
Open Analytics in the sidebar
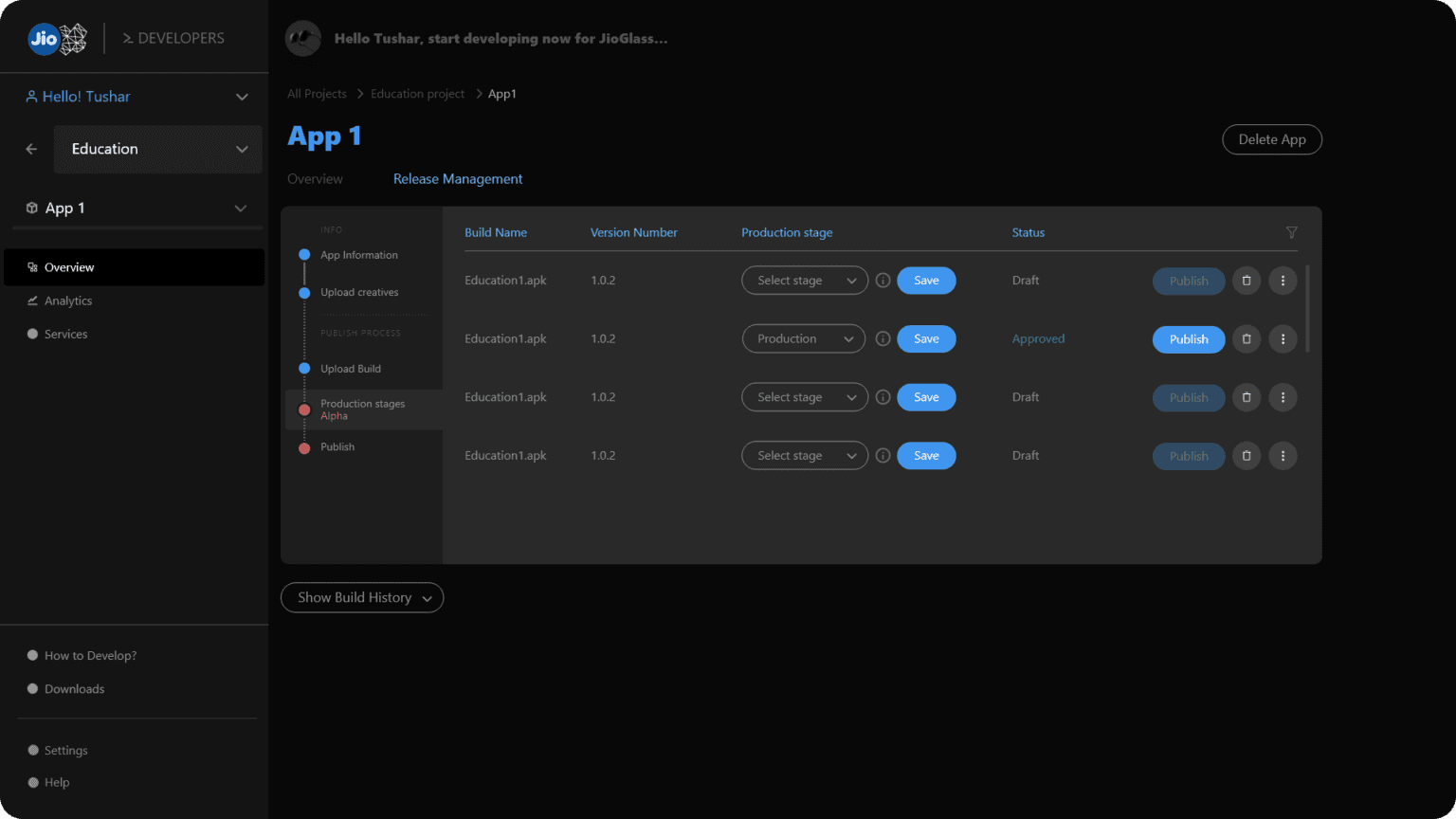tap(59, 300)
